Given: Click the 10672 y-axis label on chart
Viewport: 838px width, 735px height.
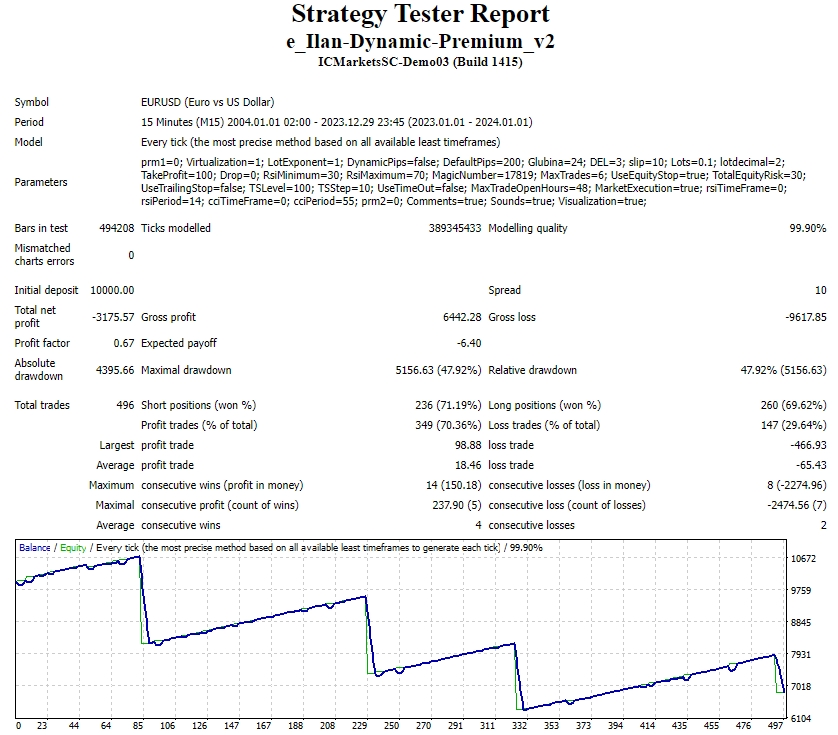Looking at the screenshot, I should pos(803,559).
